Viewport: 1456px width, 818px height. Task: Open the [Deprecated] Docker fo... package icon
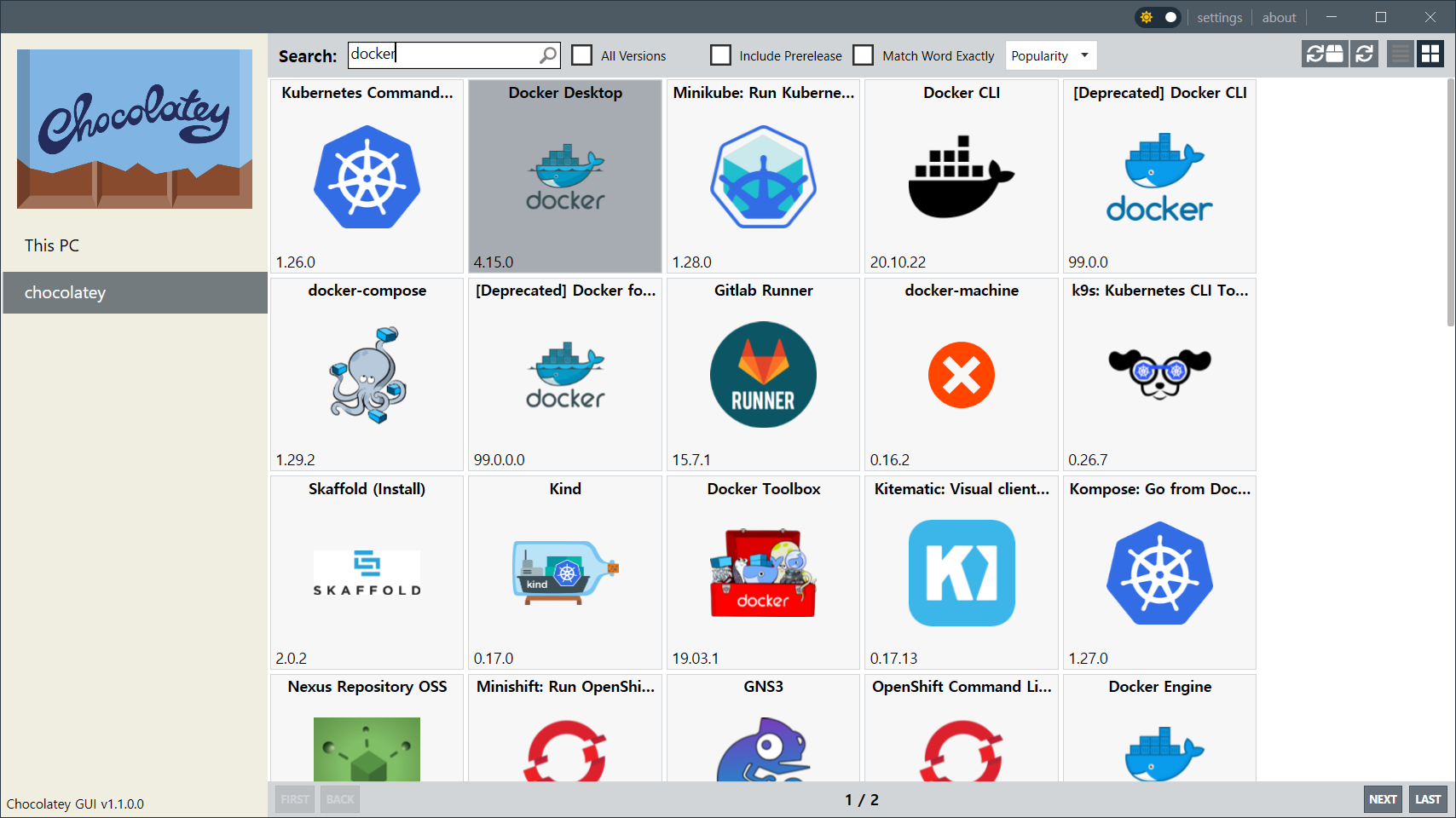[565, 375]
